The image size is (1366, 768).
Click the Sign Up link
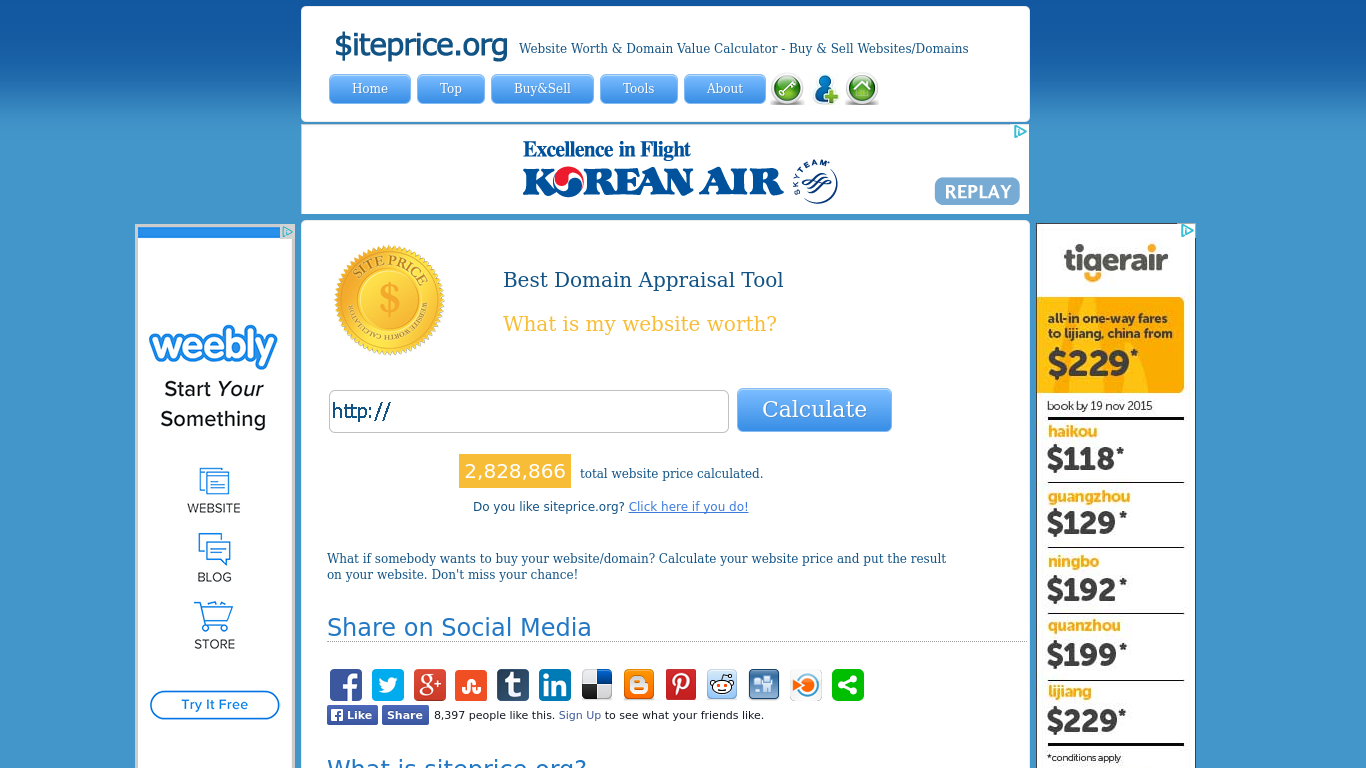point(580,715)
